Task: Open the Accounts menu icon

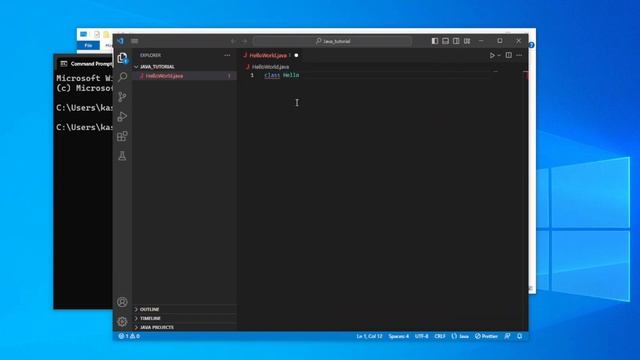Action: coord(122,302)
